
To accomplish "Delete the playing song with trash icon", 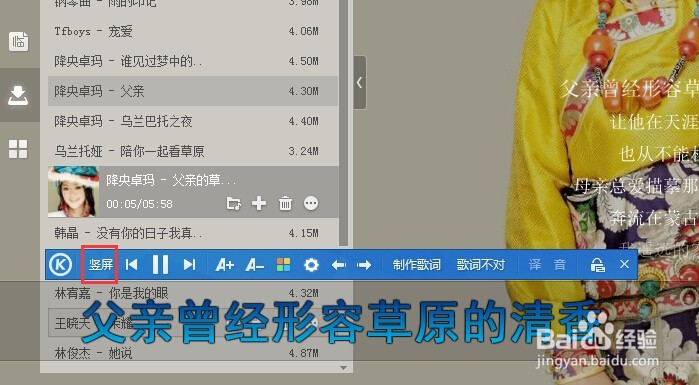I will pyautogui.click(x=285, y=203).
